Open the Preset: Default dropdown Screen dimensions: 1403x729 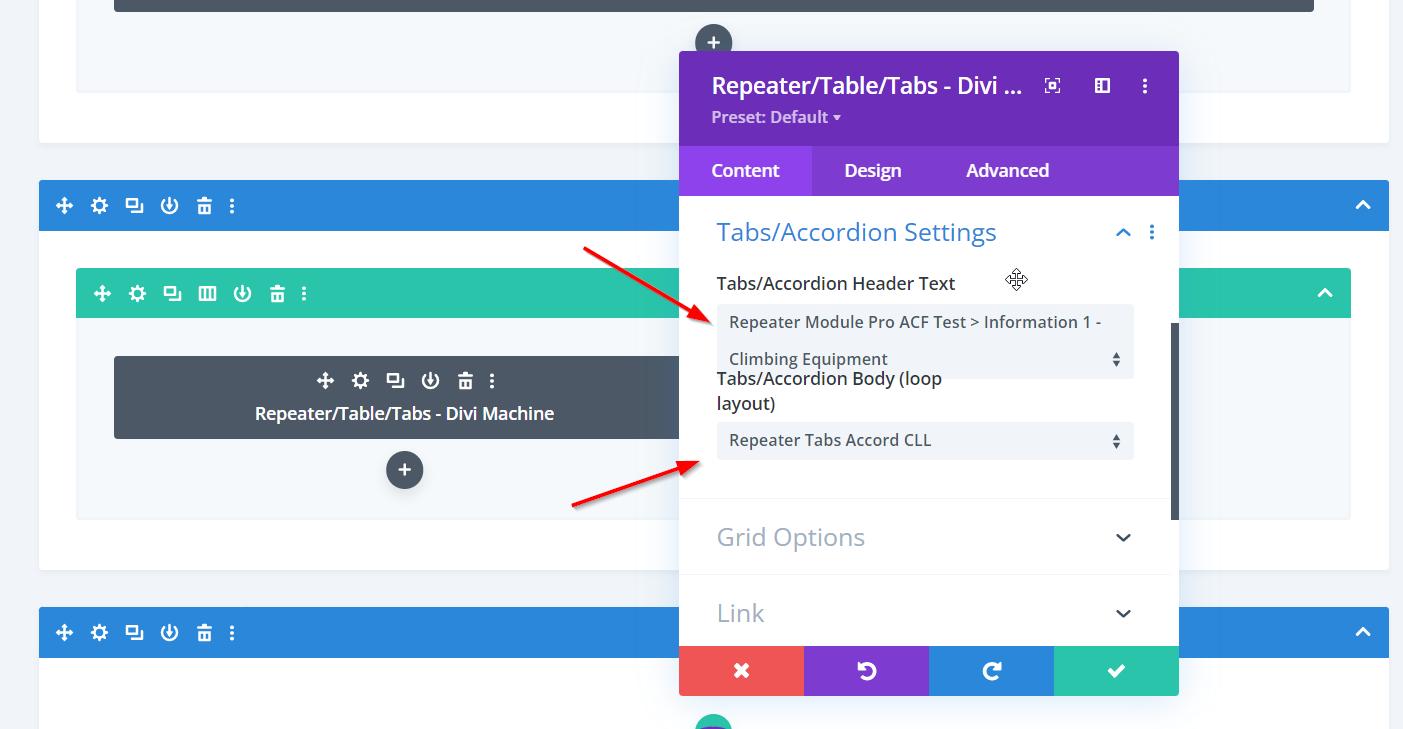776,117
